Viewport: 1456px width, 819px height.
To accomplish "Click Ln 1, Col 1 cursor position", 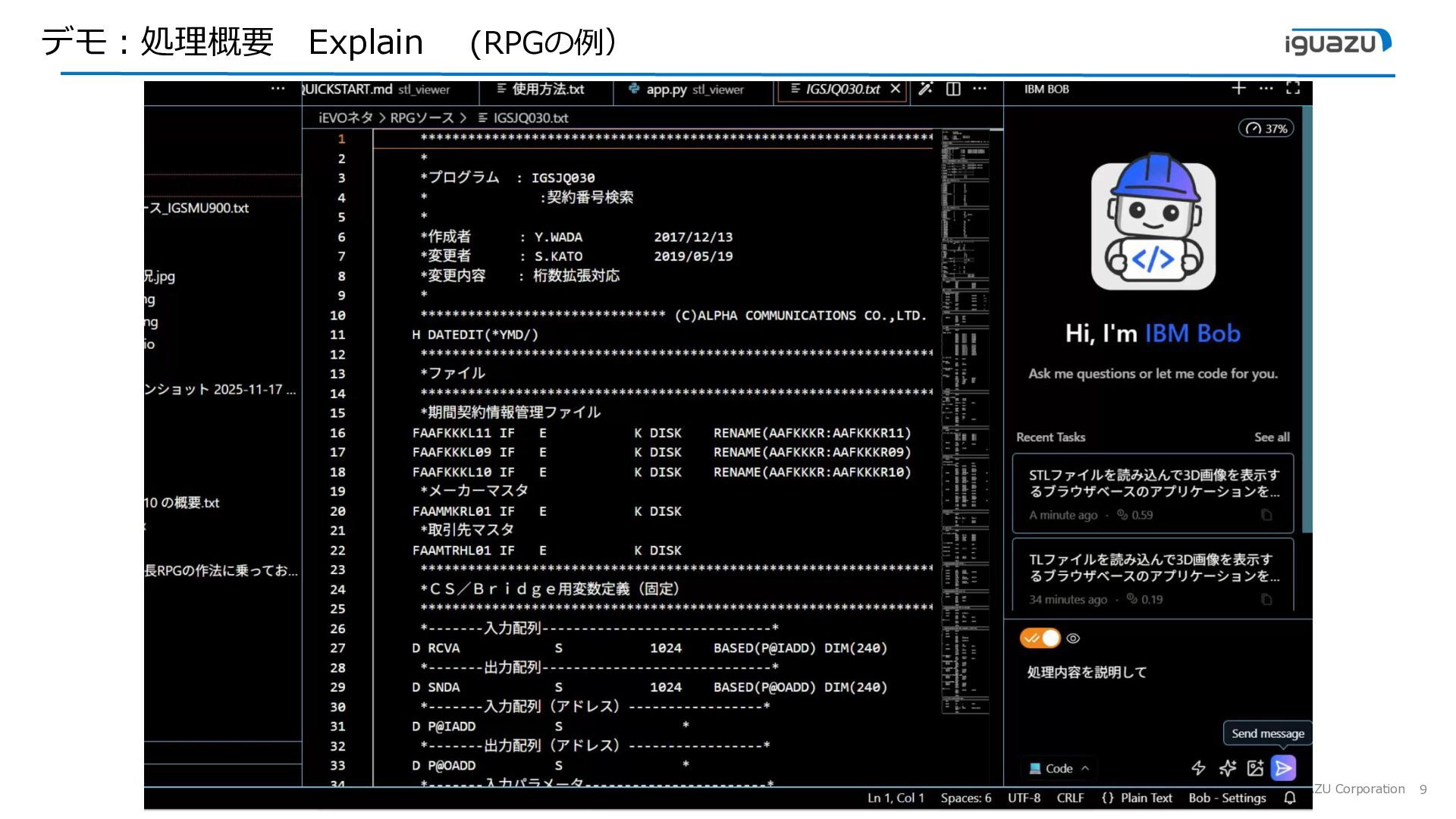I will point(896,798).
